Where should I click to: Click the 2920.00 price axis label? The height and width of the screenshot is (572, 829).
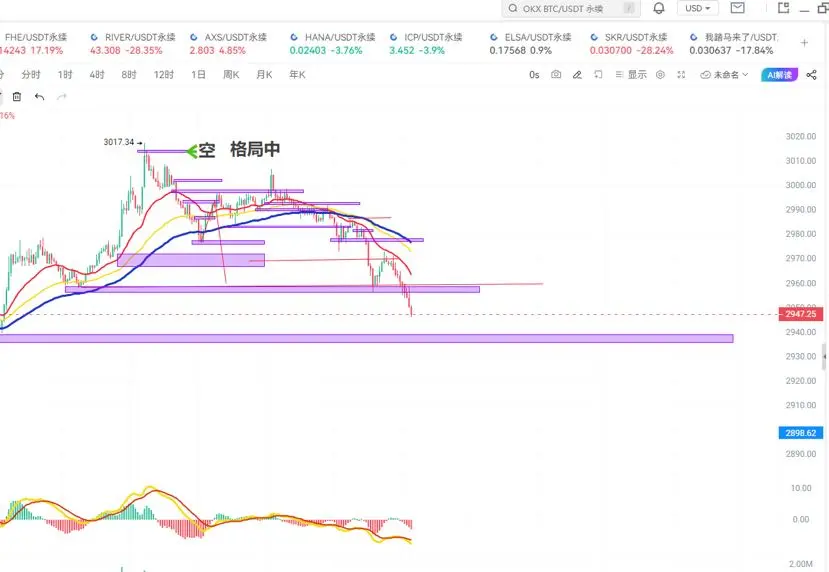tap(800, 381)
